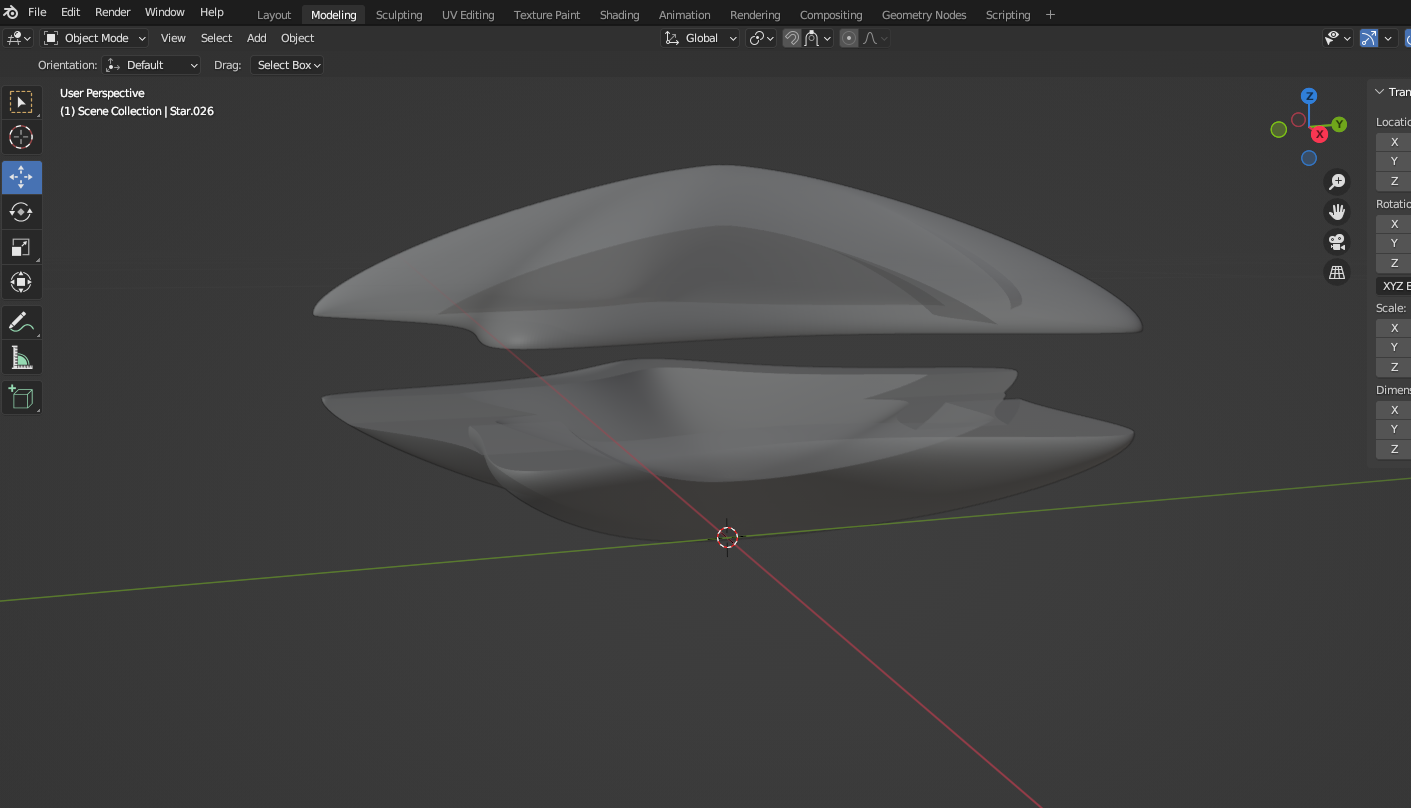Switch to the UV Editing workspace tab

pyautogui.click(x=468, y=15)
